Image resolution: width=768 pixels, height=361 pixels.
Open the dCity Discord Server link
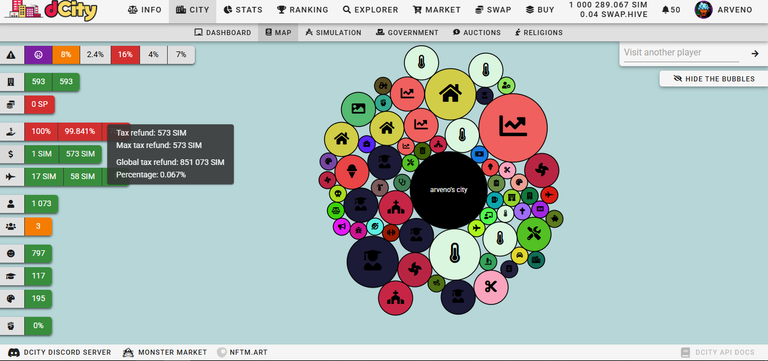click(60, 352)
